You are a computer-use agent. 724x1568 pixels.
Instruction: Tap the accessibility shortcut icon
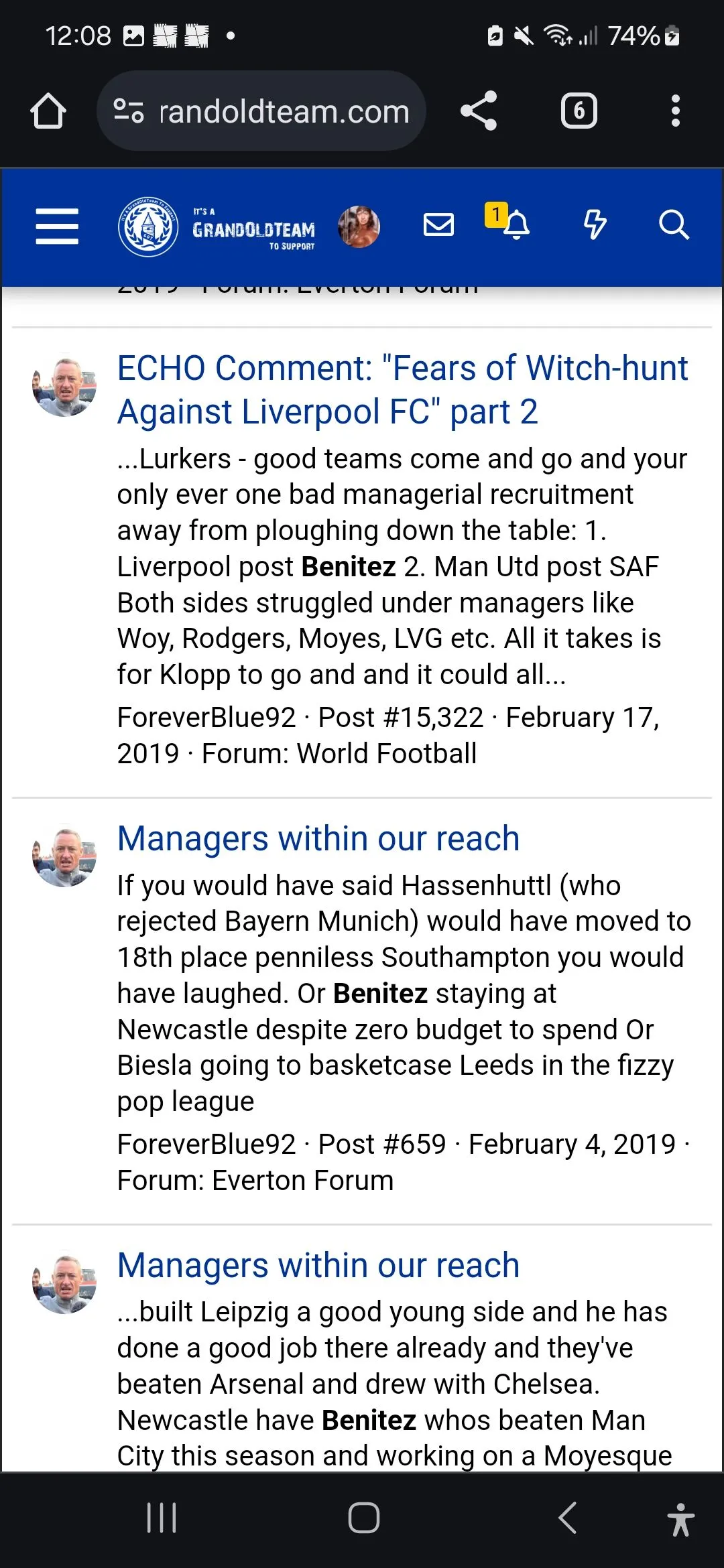pos(680,1519)
